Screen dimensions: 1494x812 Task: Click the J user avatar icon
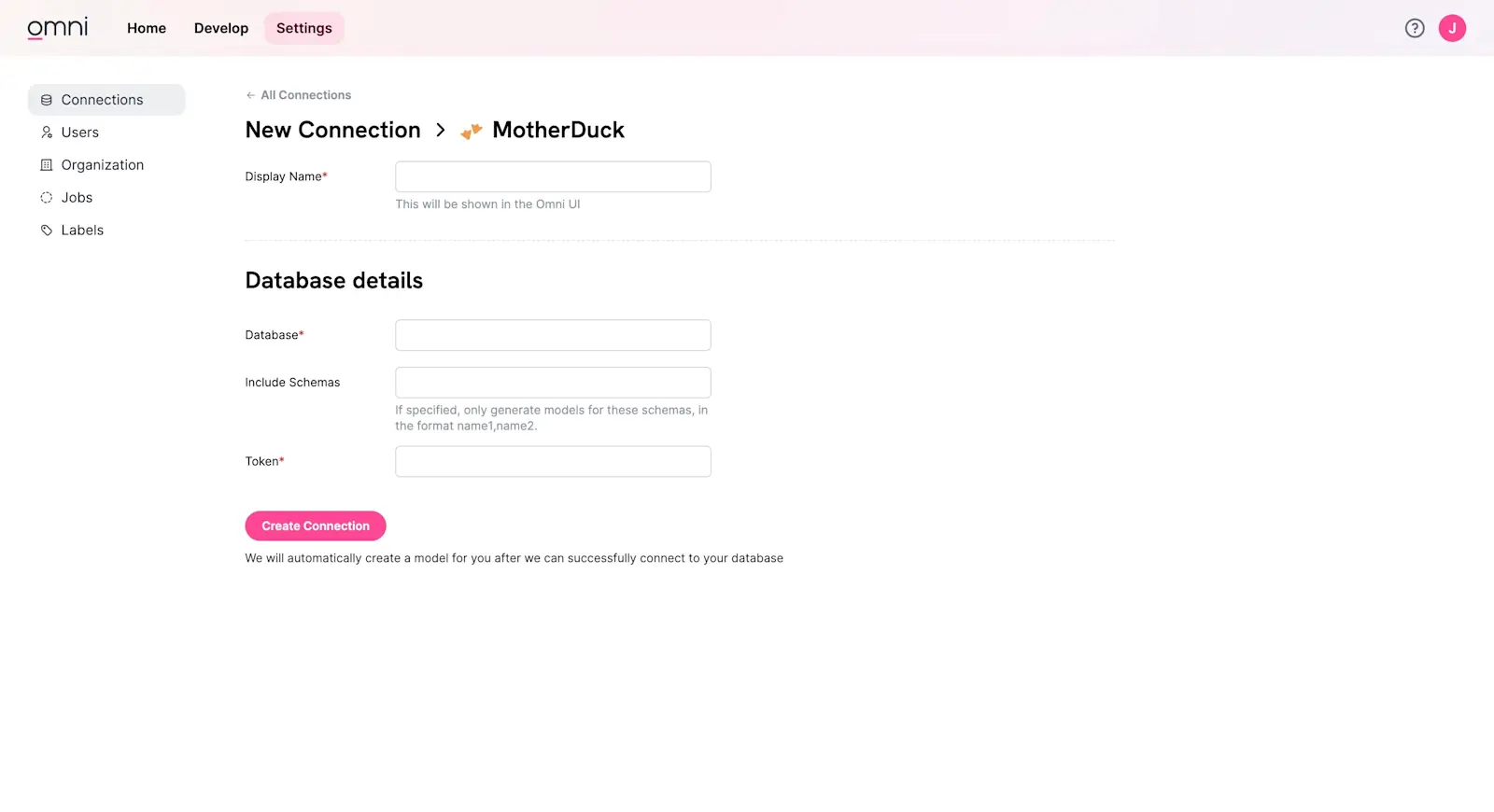(1452, 28)
